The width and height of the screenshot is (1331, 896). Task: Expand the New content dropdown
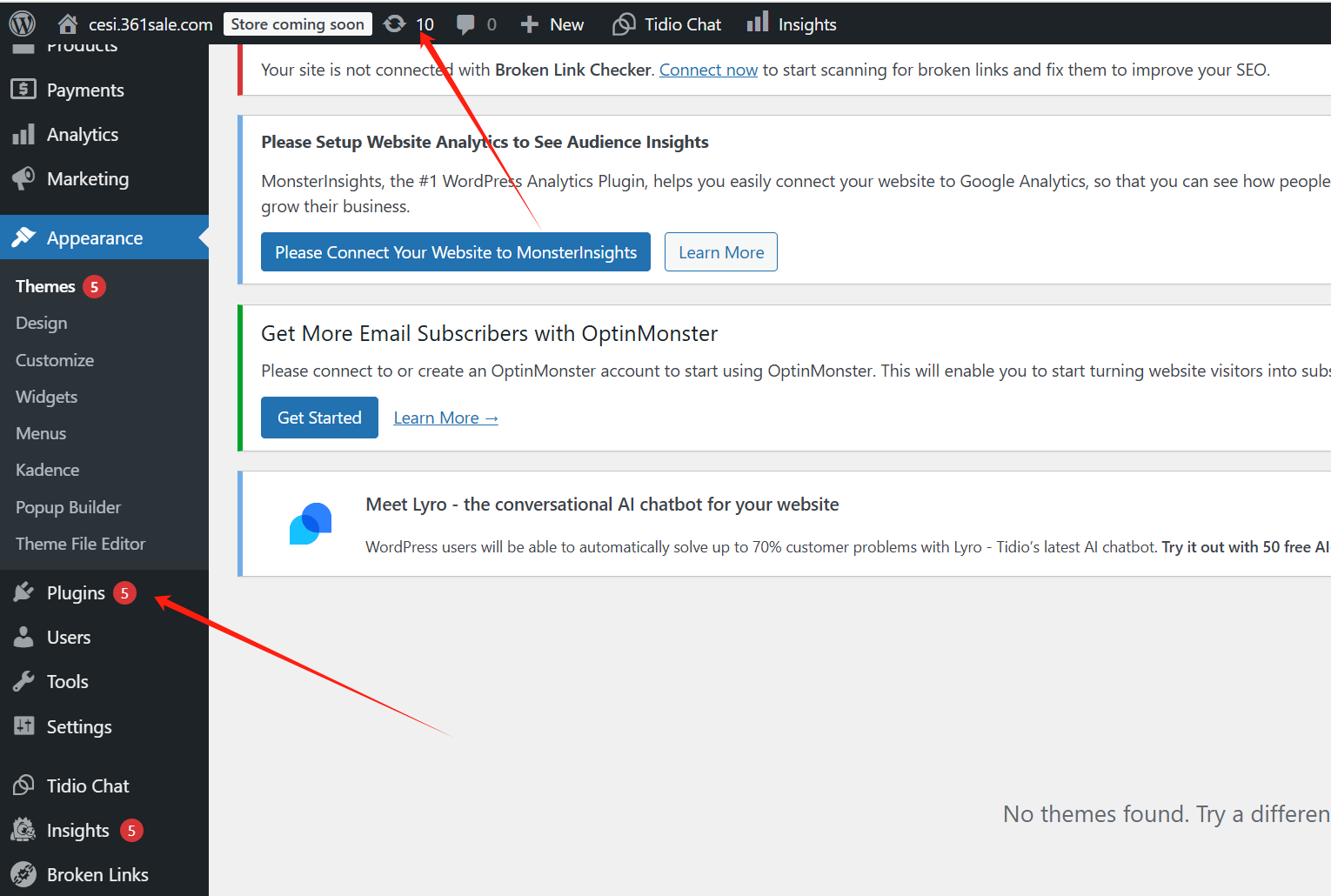coord(552,24)
